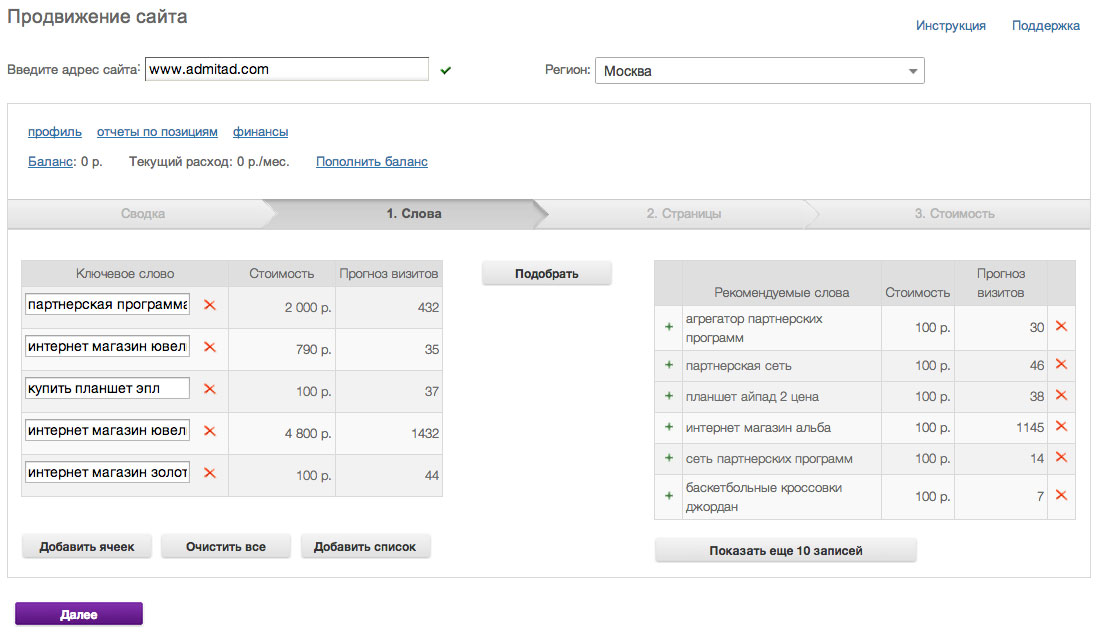Screen dimensions: 1100x640
Task: Open the 'Сводка' step tab
Action: tap(143, 214)
